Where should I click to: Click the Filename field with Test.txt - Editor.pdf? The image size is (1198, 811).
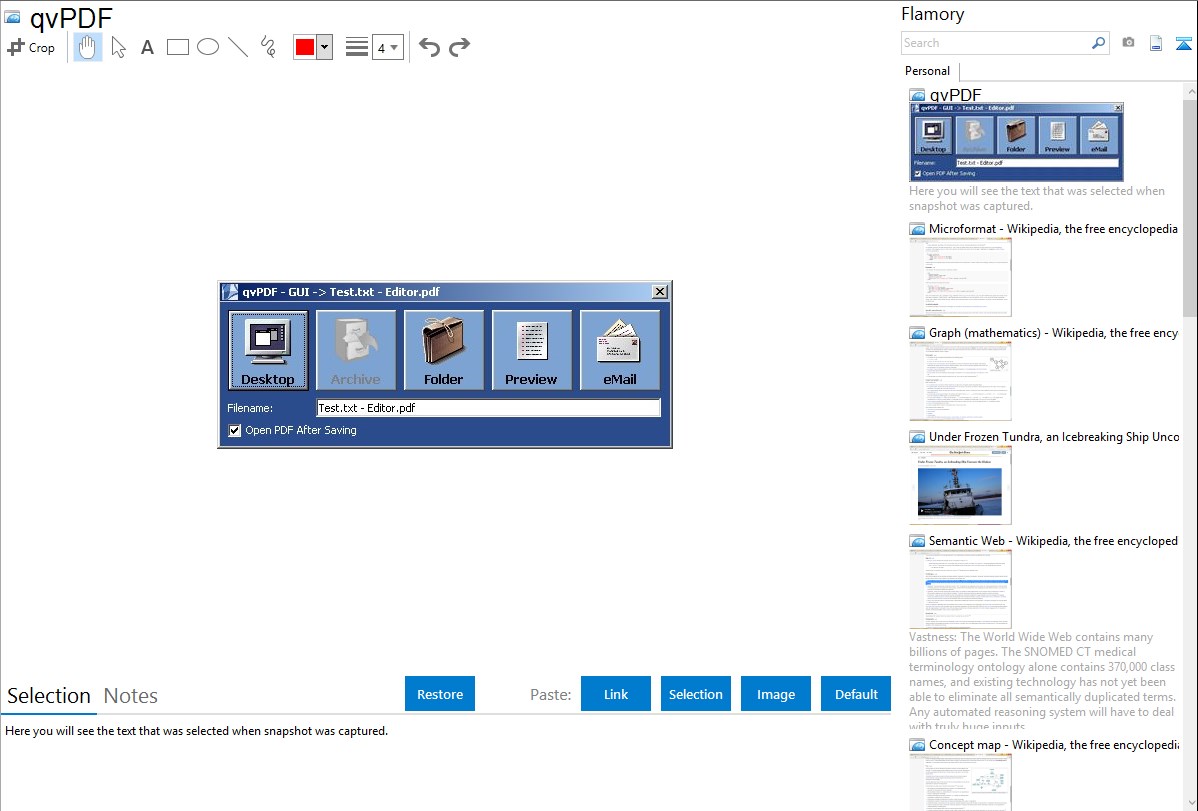tap(489, 408)
